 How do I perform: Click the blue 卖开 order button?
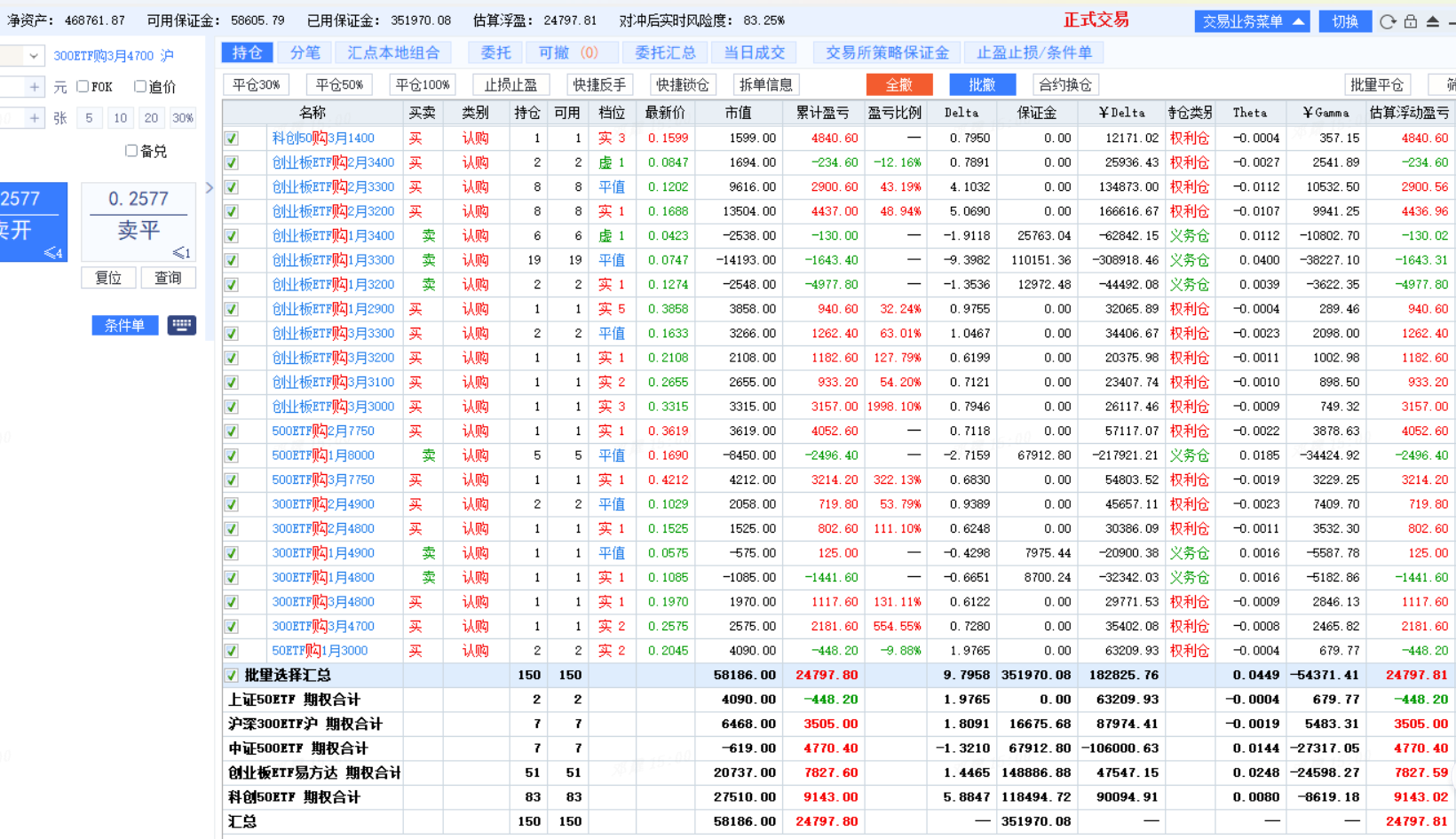tap(33, 222)
